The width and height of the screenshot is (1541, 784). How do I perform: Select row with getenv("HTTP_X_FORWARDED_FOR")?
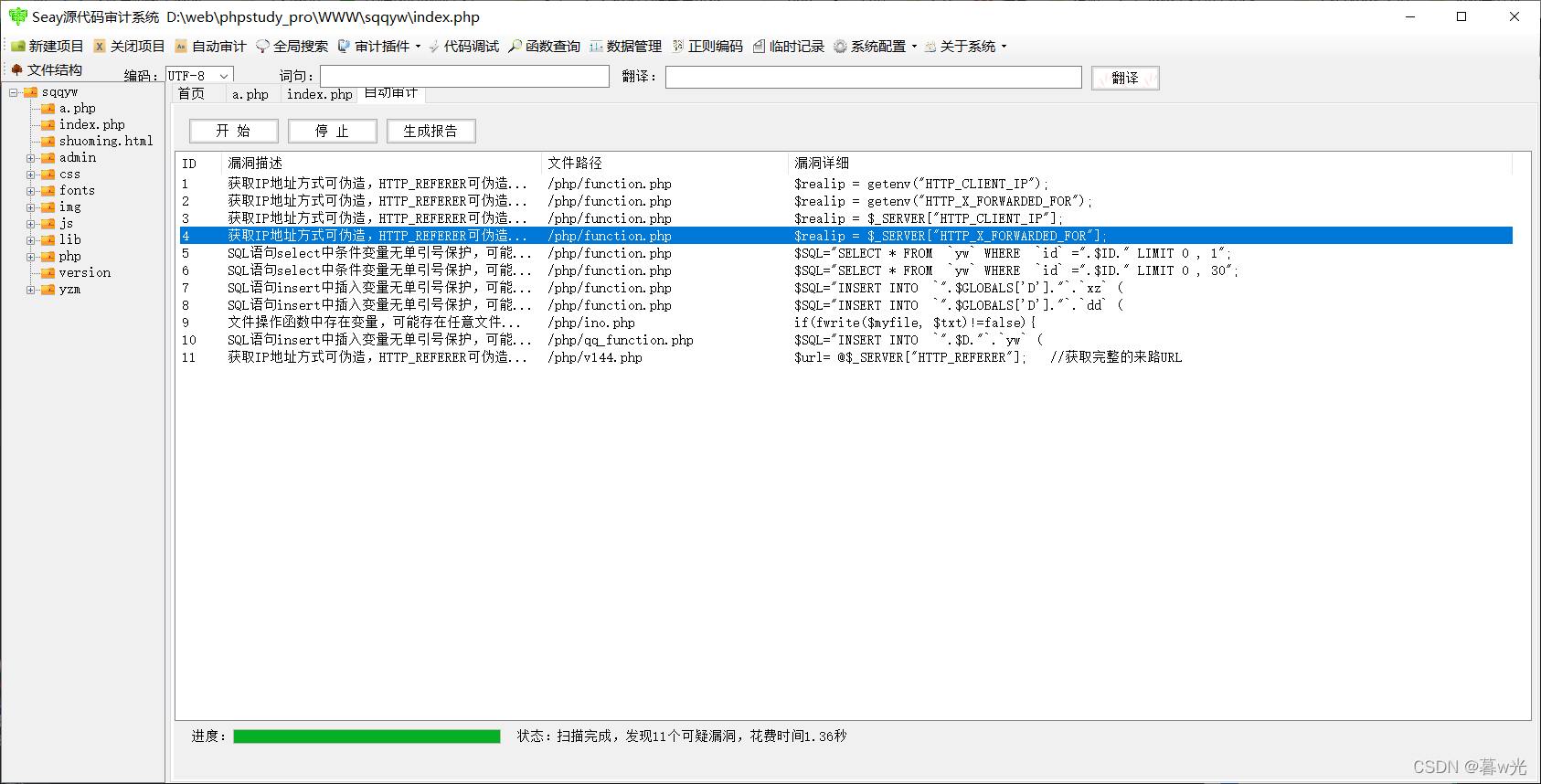coord(846,201)
